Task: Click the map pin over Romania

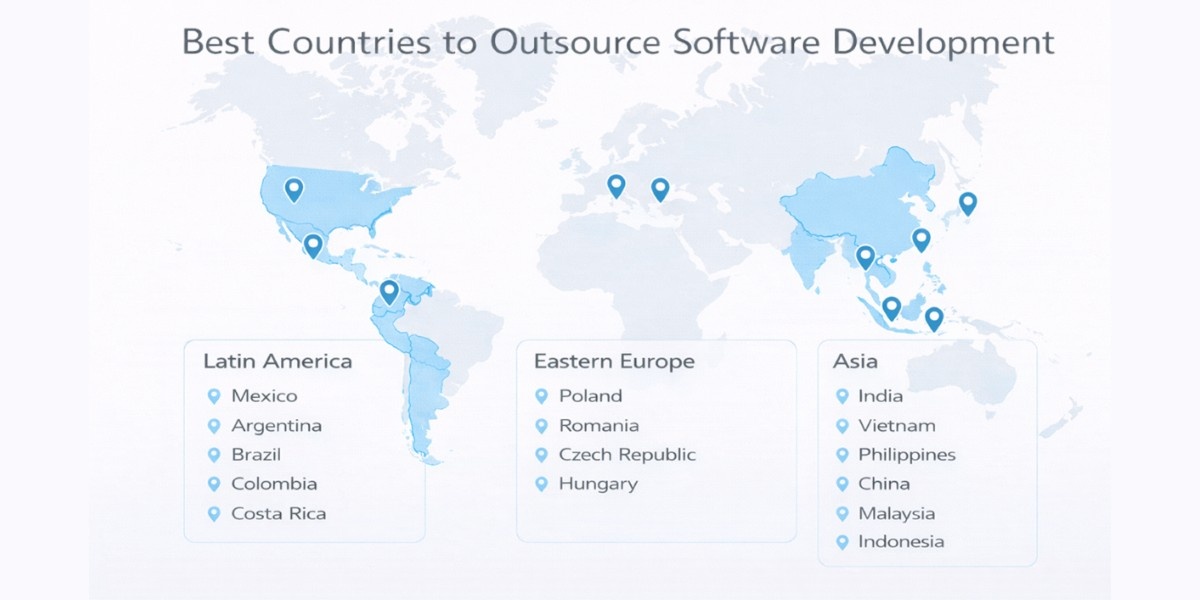Action: coord(661,187)
